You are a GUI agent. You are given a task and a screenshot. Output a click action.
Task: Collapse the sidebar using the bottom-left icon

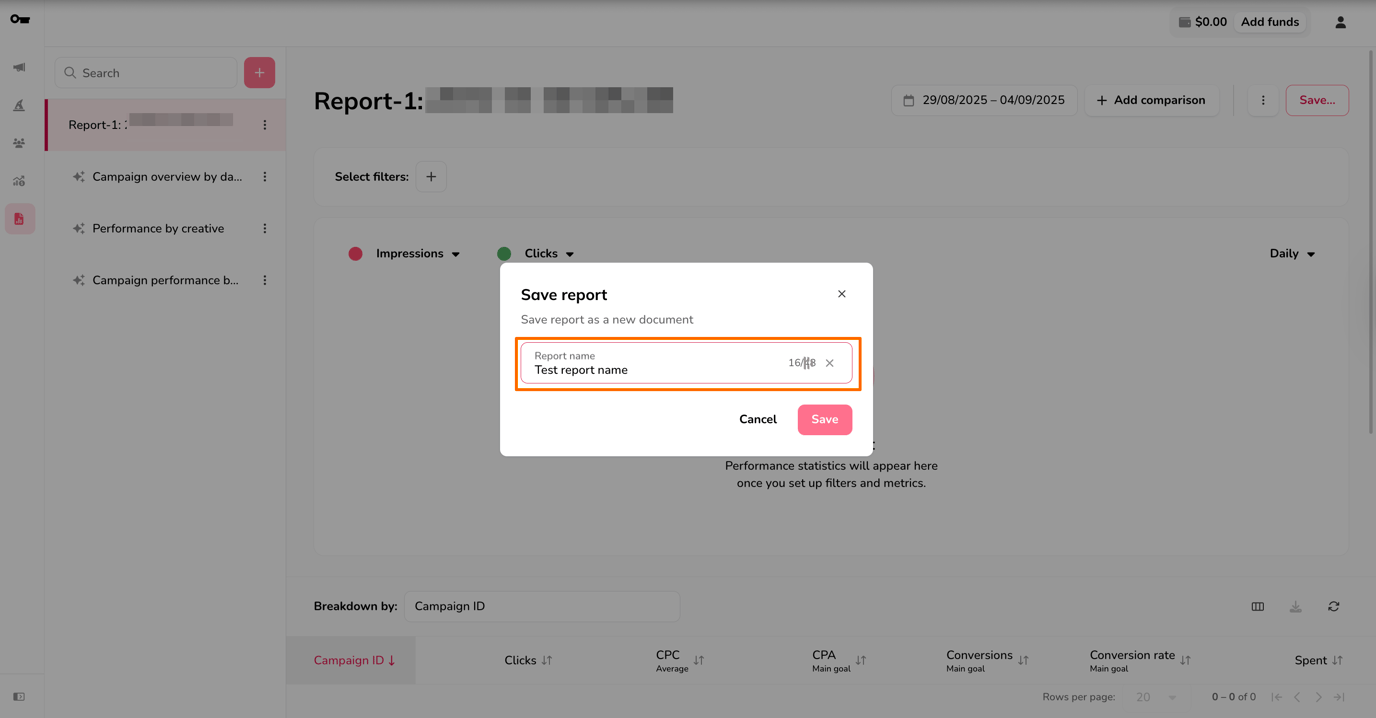point(20,696)
